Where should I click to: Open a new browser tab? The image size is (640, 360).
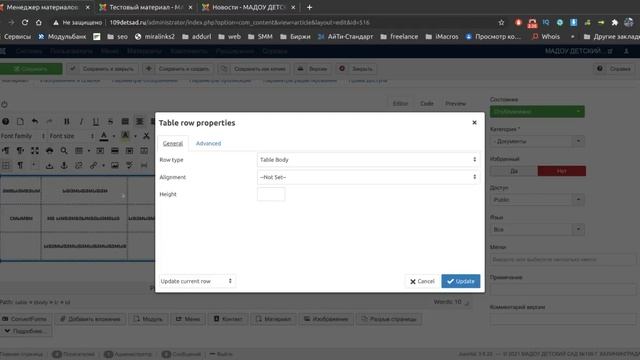point(309,7)
